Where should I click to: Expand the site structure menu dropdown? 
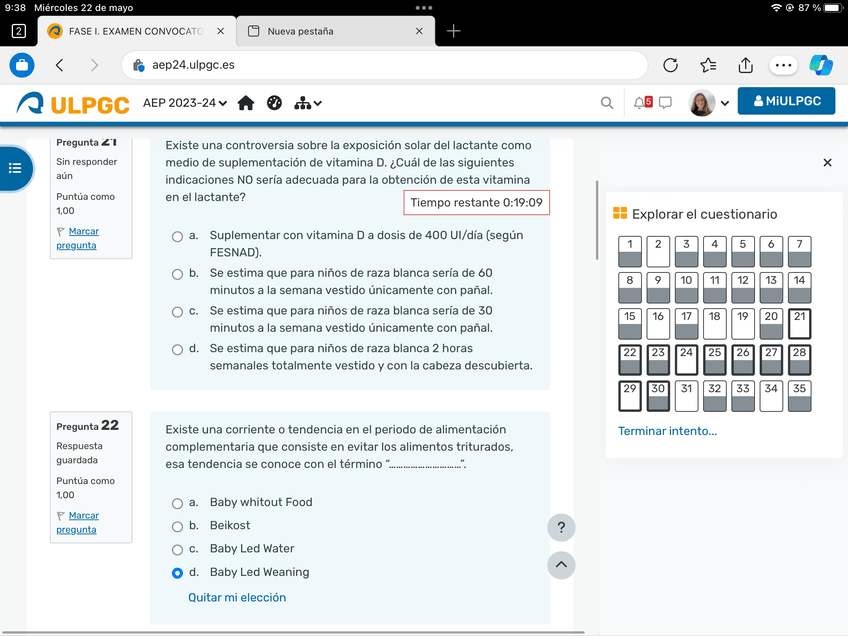coord(308,103)
